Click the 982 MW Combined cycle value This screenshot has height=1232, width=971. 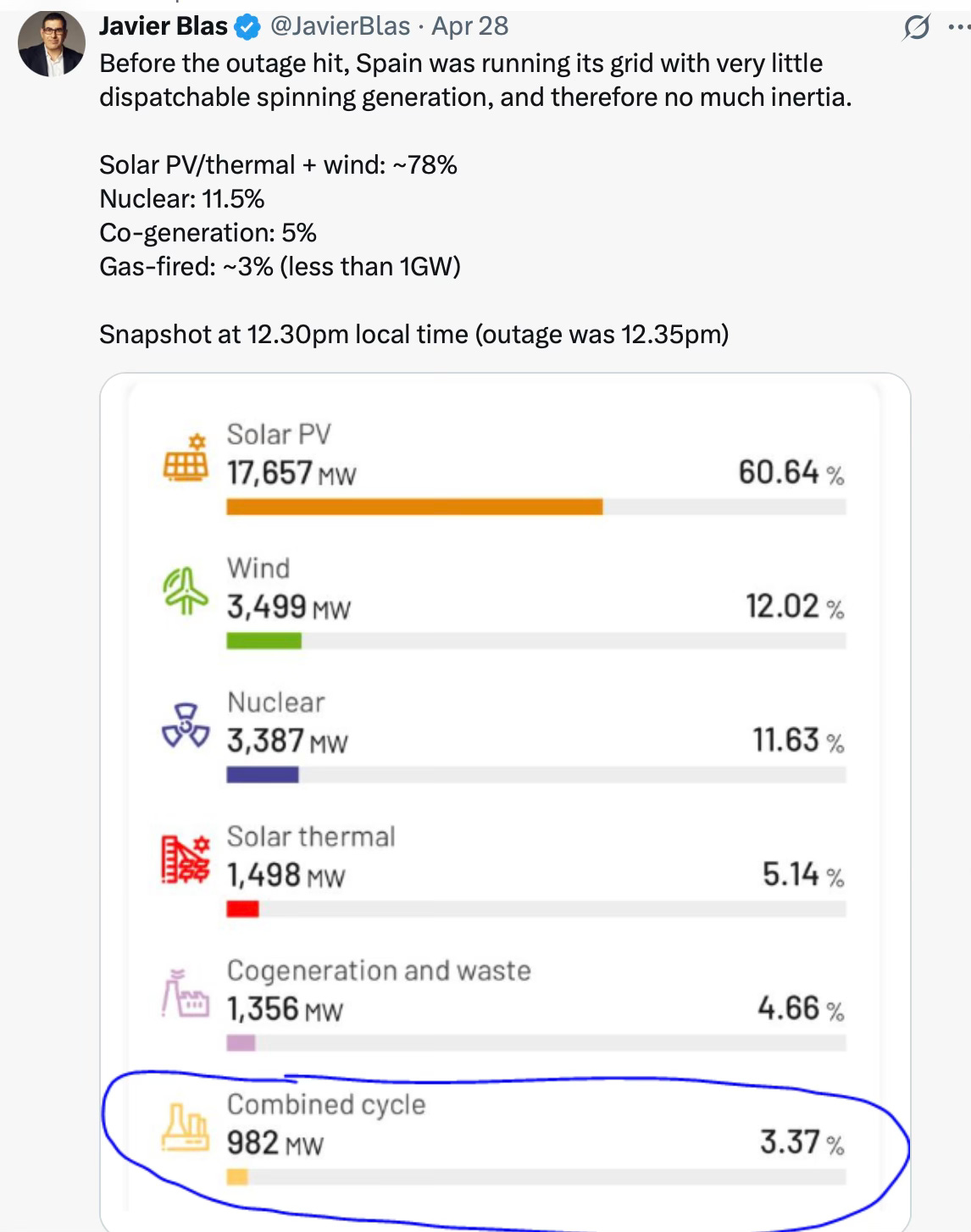[275, 1144]
